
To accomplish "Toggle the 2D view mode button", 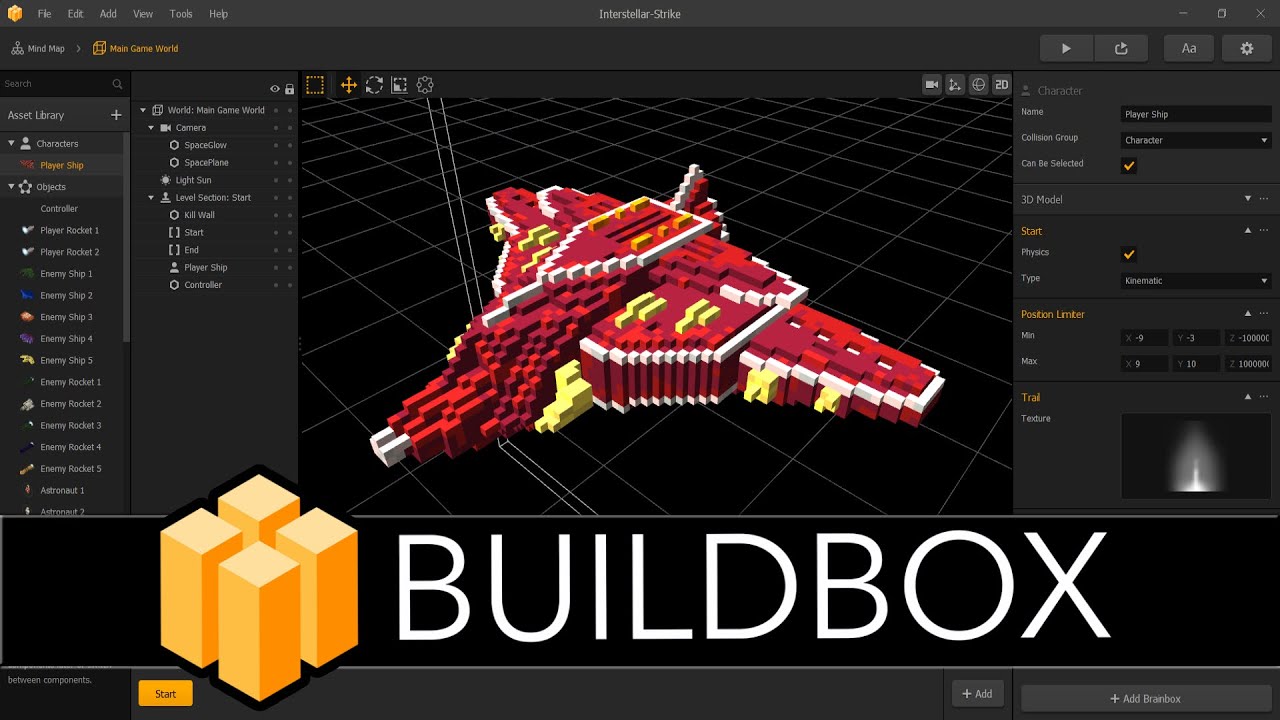I will click(x=1001, y=85).
